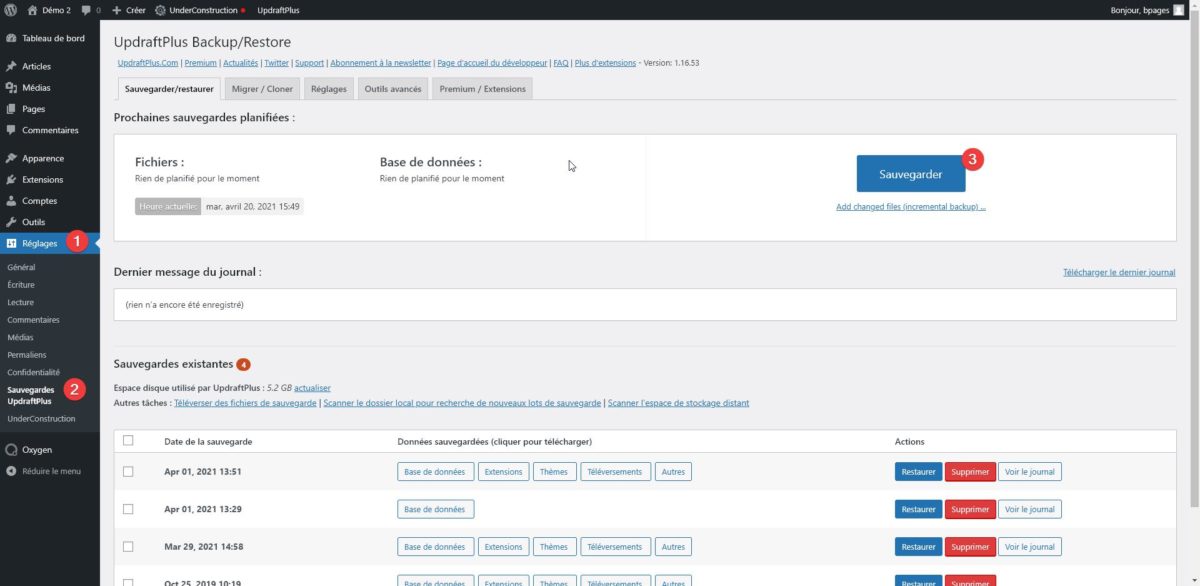Open the Outils wrench icon
Image resolution: width=1200 pixels, height=586 pixels.
(x=11, y=222)
